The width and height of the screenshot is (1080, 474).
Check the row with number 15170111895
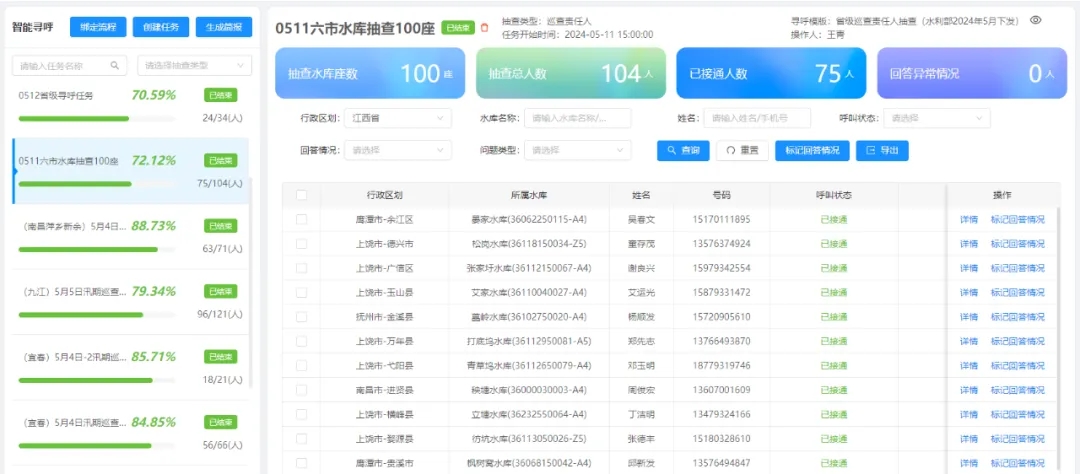click(x=302, y=220)
